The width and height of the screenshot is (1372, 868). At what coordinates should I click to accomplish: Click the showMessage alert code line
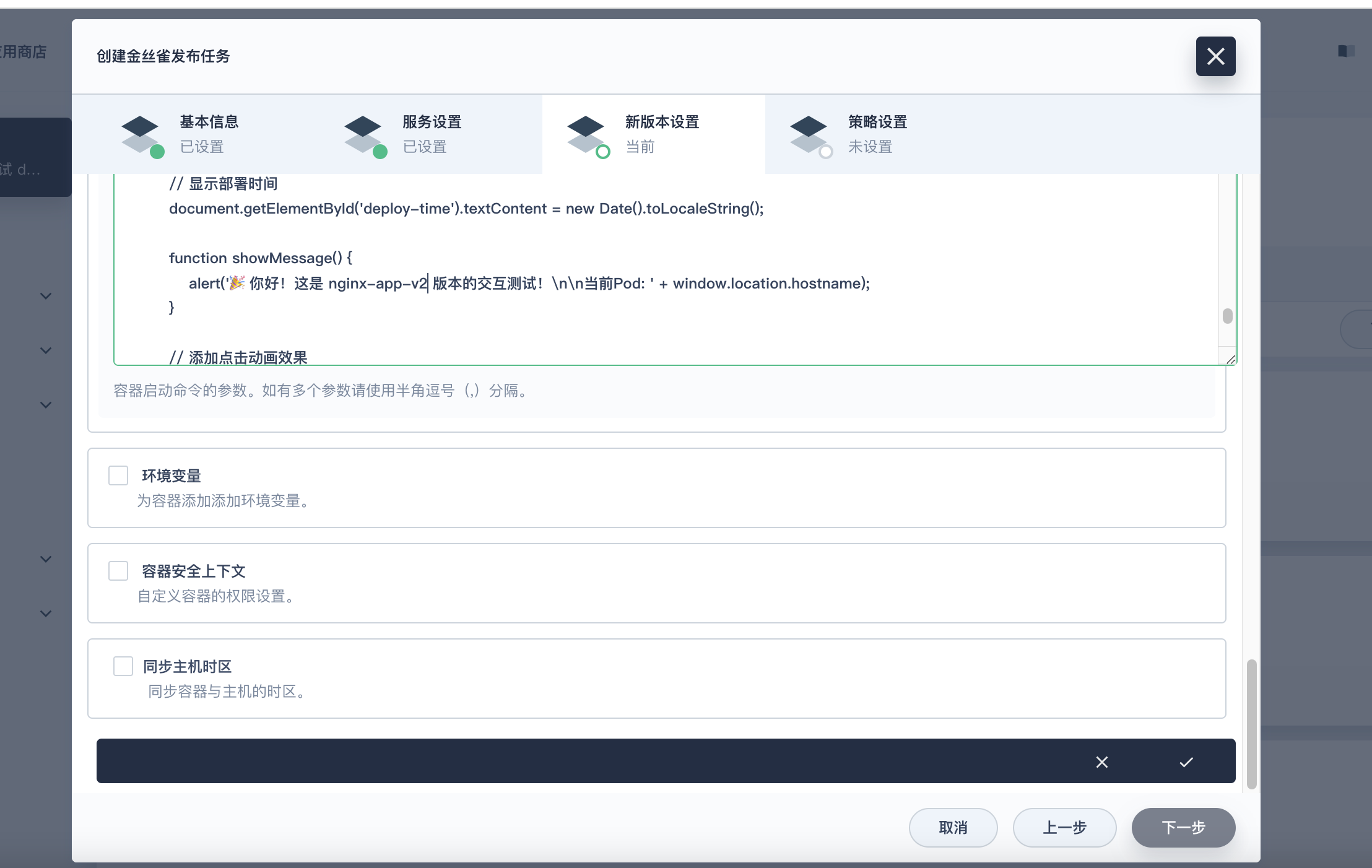point(529,284)
